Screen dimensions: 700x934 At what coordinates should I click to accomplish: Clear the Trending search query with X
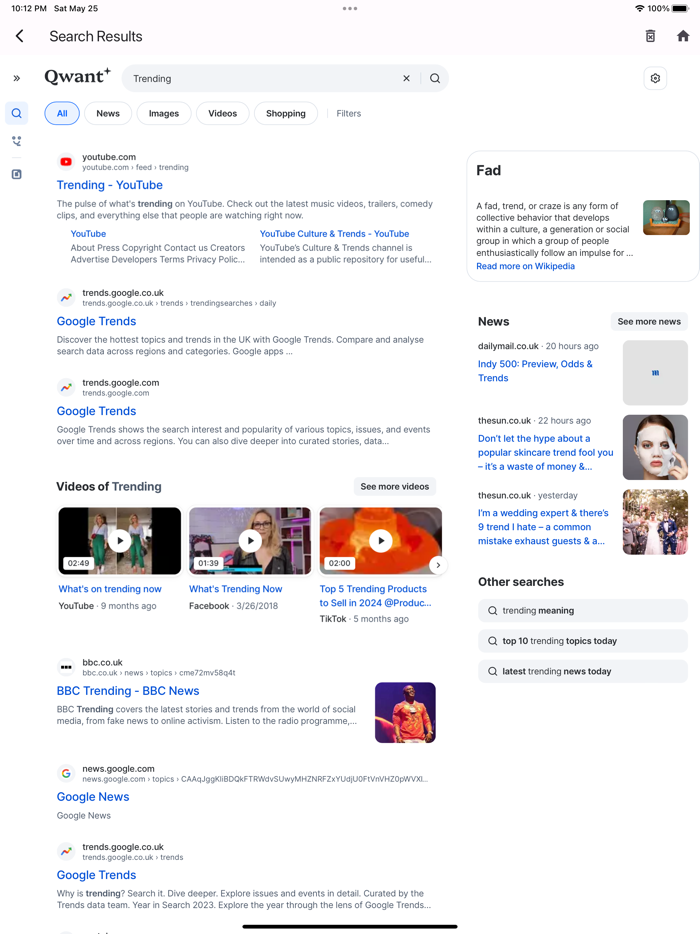tap(406, 78)
